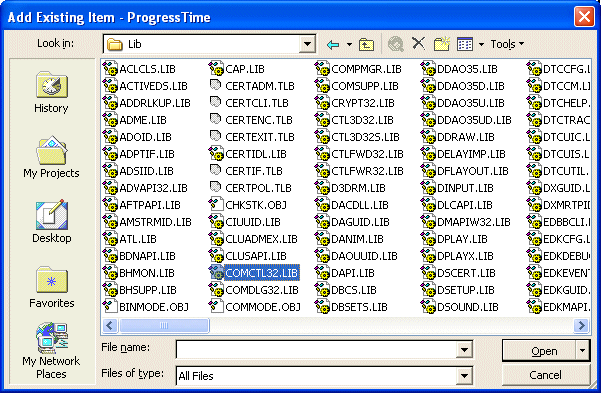Viewport: 601px width, 393px height.
Task: Open Favorites location
Action: pos(51,287)
